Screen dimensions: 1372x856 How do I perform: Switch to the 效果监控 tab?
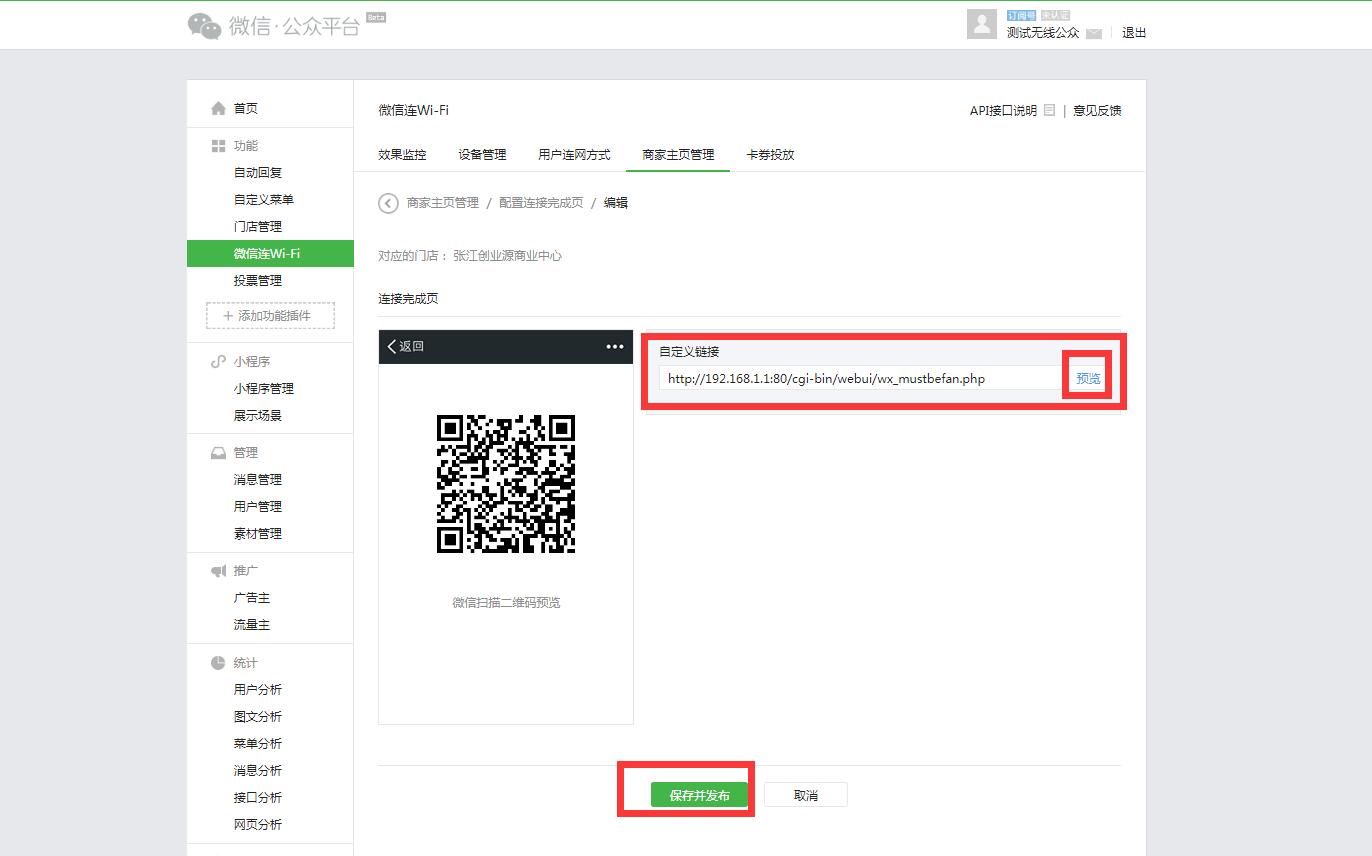click(402, 155)
